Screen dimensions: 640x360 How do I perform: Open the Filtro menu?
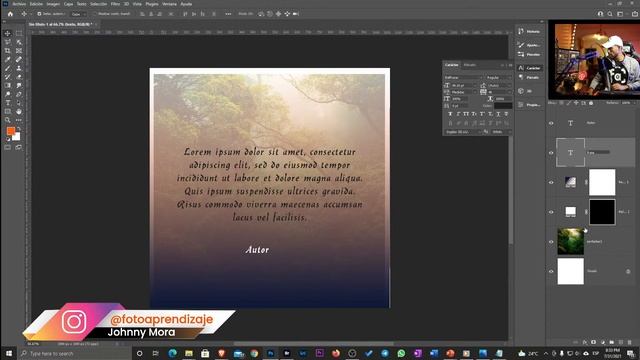click(x=116, y=4)
